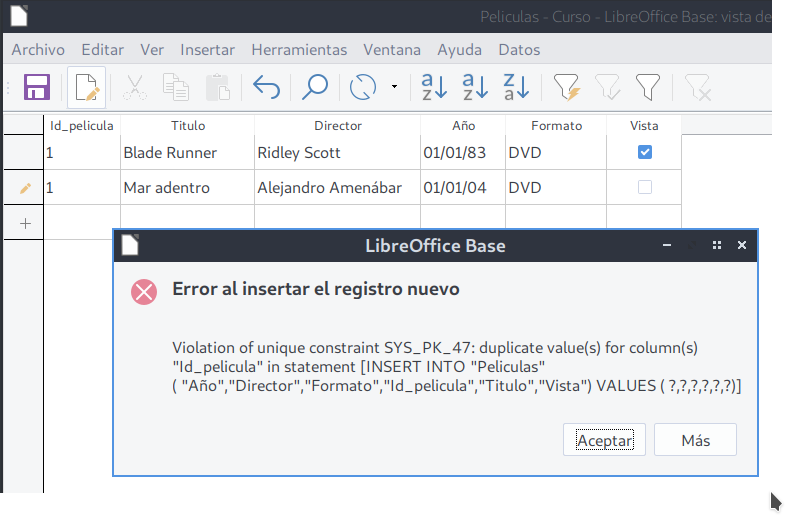Click the Sort descending icon
The image size is (800, 521).
coord(516,87)
